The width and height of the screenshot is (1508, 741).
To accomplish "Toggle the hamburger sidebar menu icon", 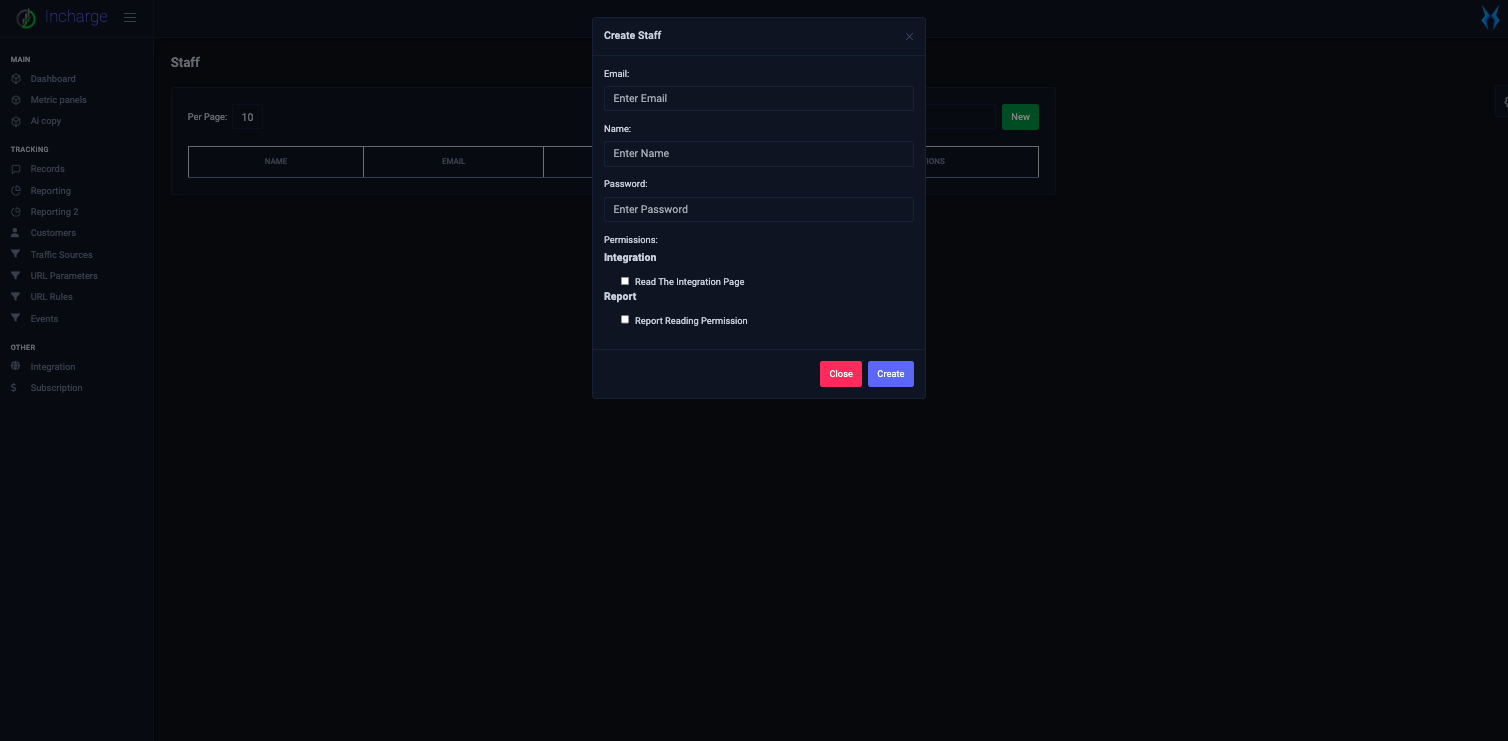I will point(130,18).
